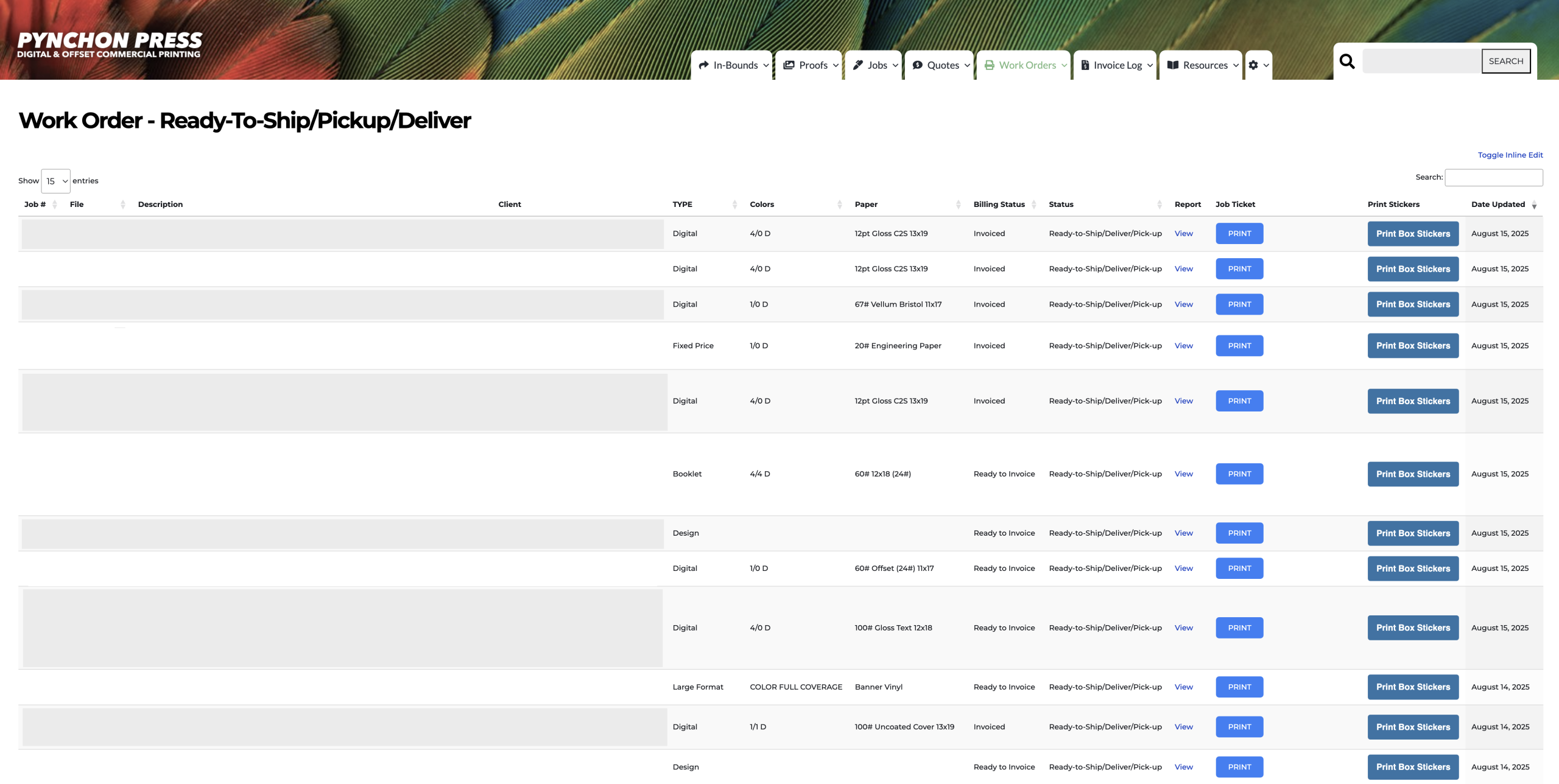Viewport: 1559px width, 784px height.
Task: Click the Quotes speech bubble icon
Action: click(917, 65)
